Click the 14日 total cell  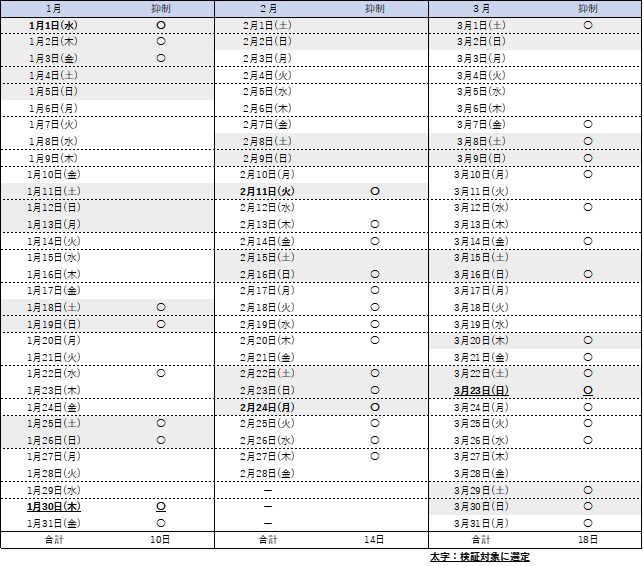pyautogui.click(x=374, y=539)
